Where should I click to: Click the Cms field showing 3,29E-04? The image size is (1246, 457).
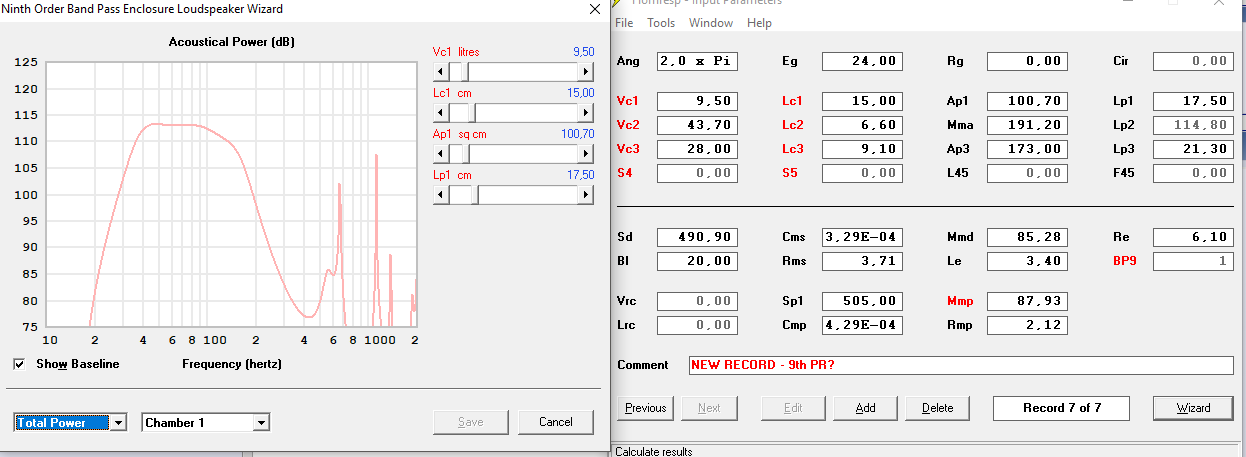coord(862,238)
